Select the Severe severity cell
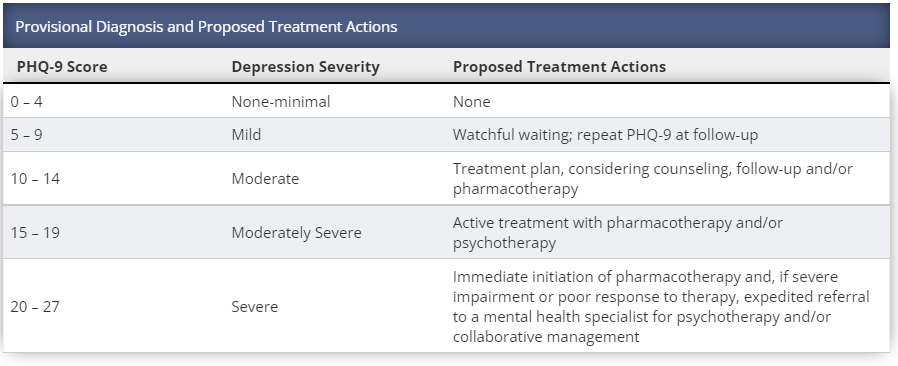Screen dimensions: 898x366 coord(254,307)
